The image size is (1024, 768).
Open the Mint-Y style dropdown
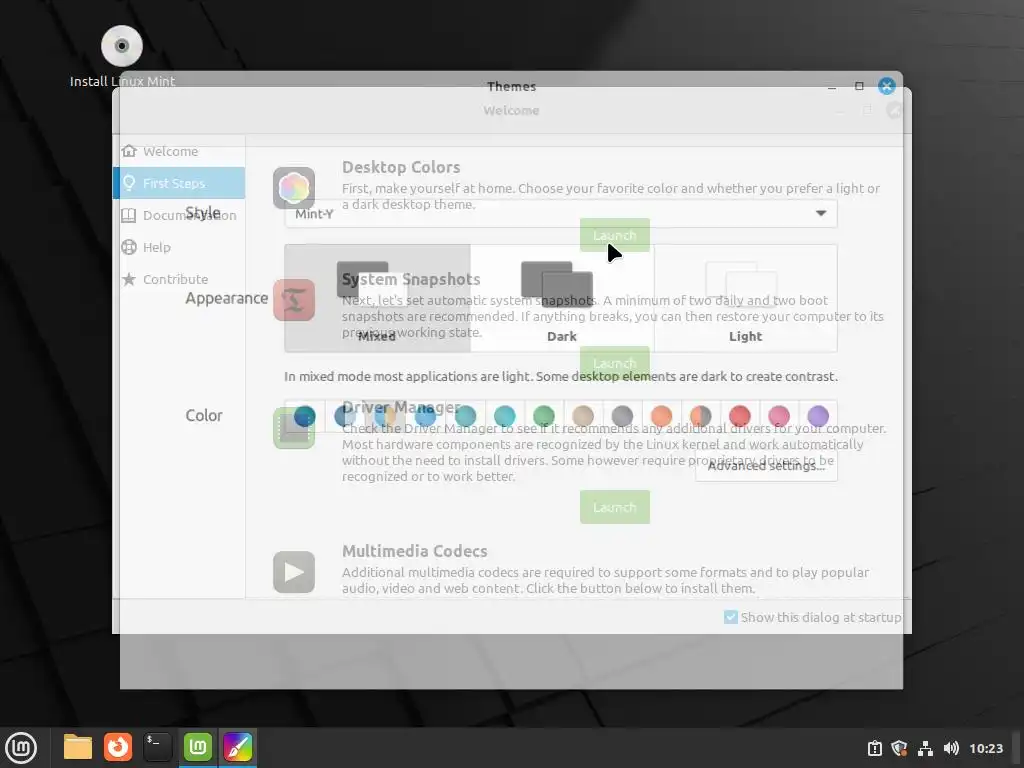561,214
